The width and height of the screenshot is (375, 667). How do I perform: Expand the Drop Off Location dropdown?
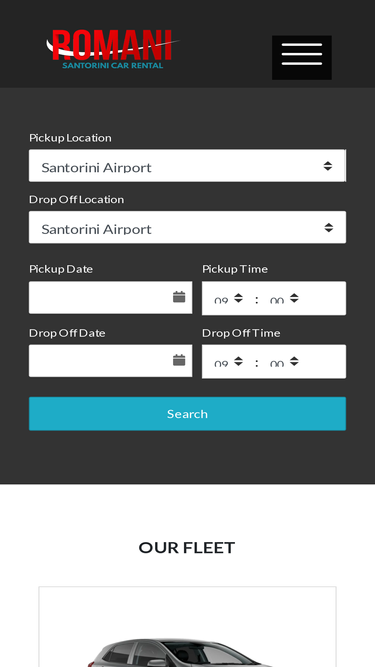click(x=187, y=227)
